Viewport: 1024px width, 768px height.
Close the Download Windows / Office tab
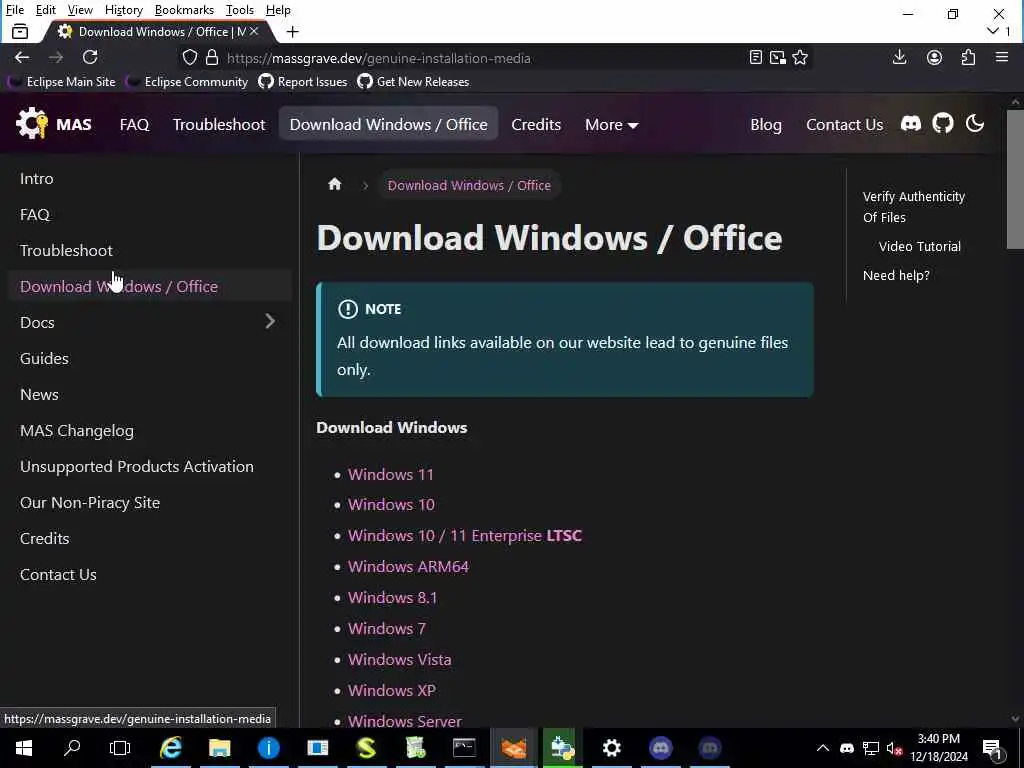pyautogui.click(x=254, y=31)
